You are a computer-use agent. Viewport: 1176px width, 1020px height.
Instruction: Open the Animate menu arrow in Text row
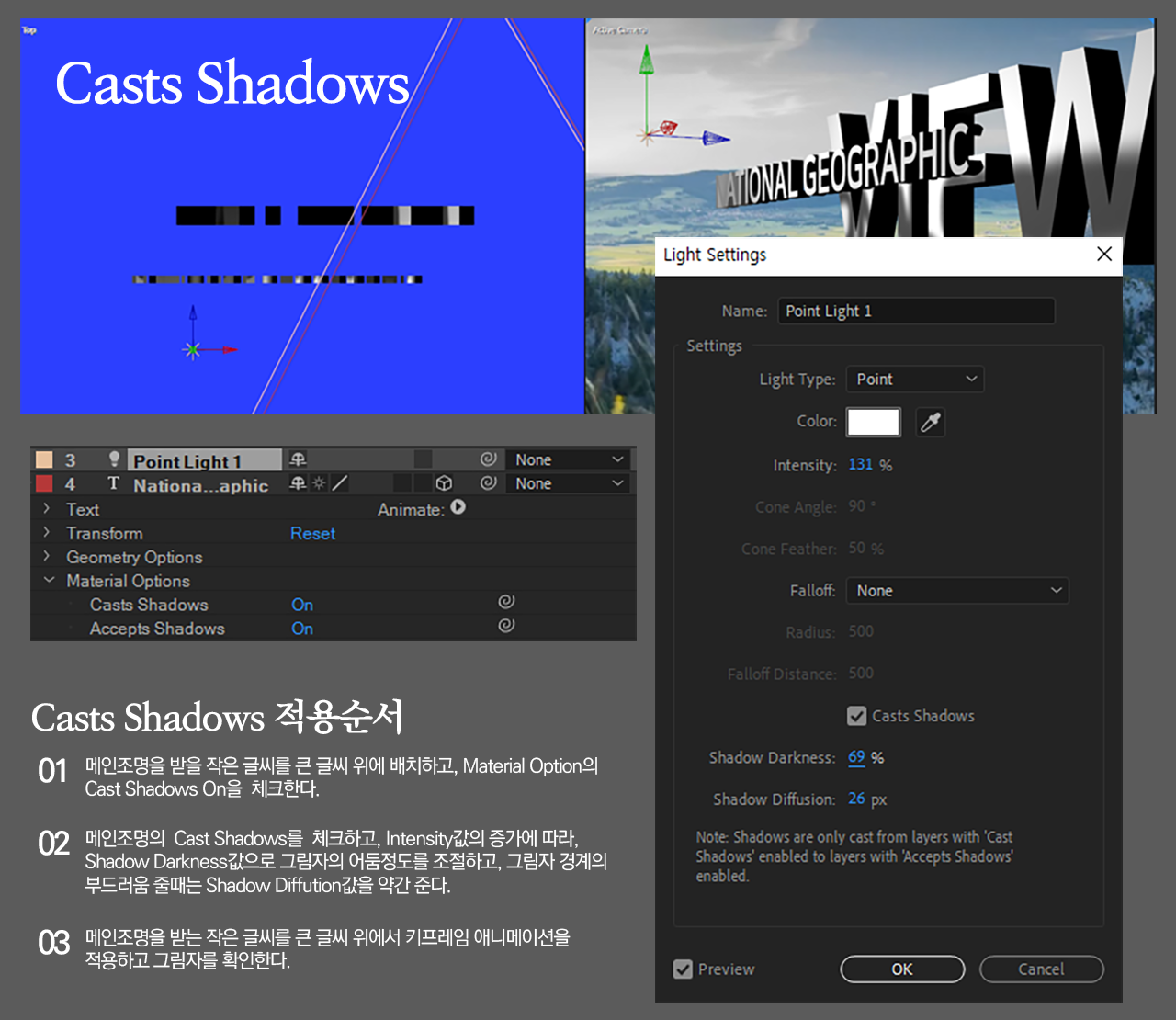click(x=458, y=507)
